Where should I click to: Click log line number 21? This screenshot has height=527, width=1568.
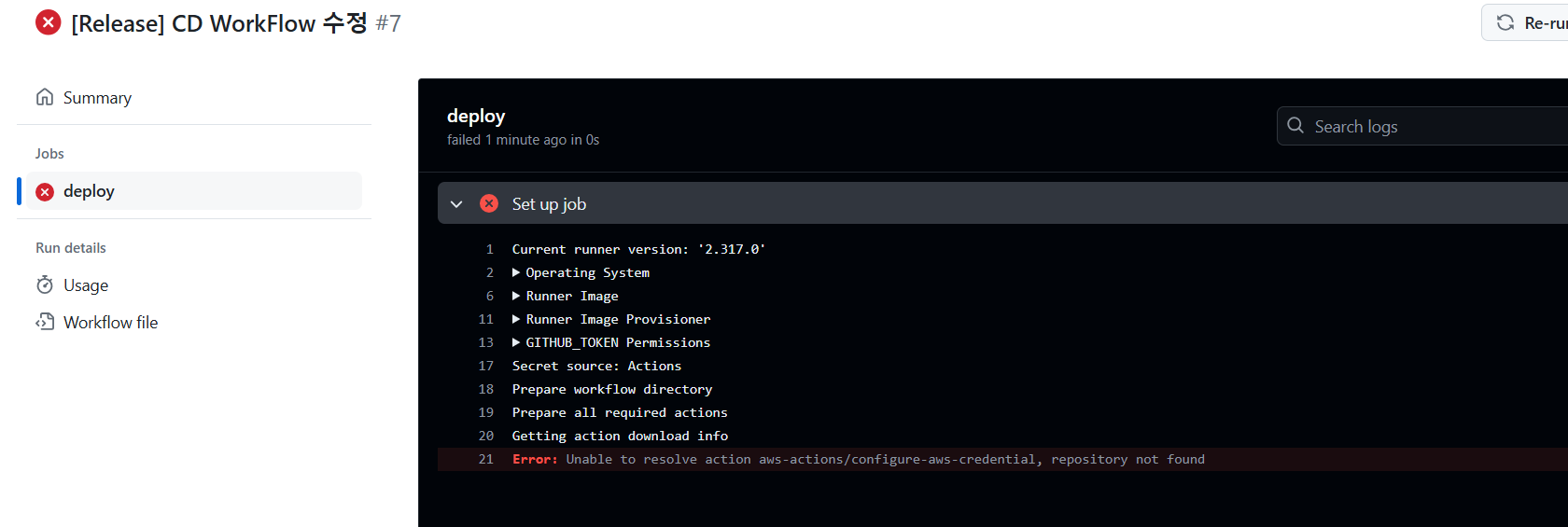tap(485, 459)
